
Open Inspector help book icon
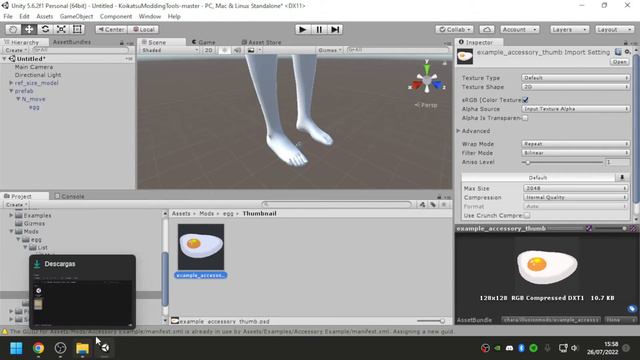[618, 52]
